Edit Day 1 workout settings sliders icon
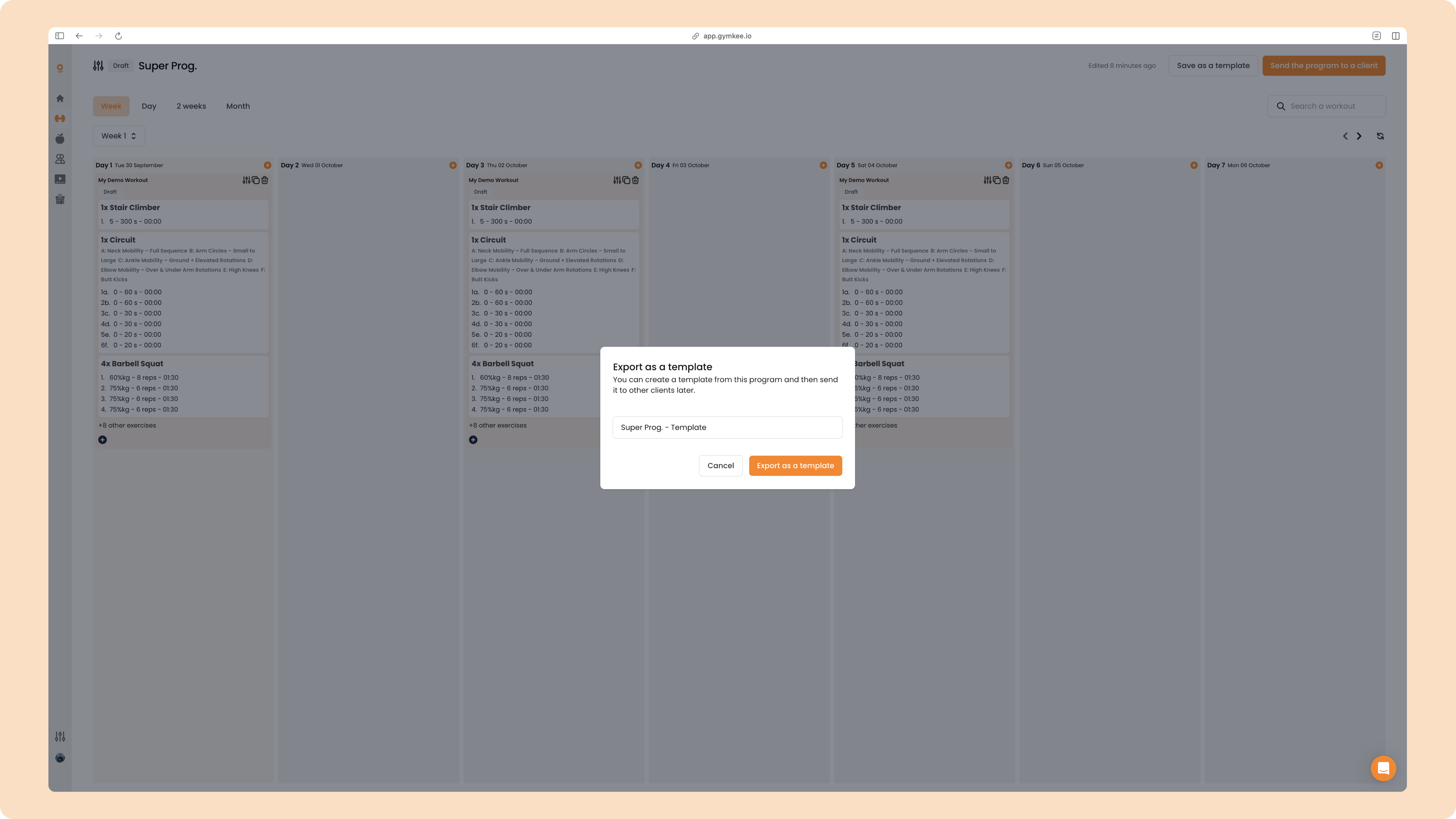This screenshot has width=1456, height=819. 246,180
